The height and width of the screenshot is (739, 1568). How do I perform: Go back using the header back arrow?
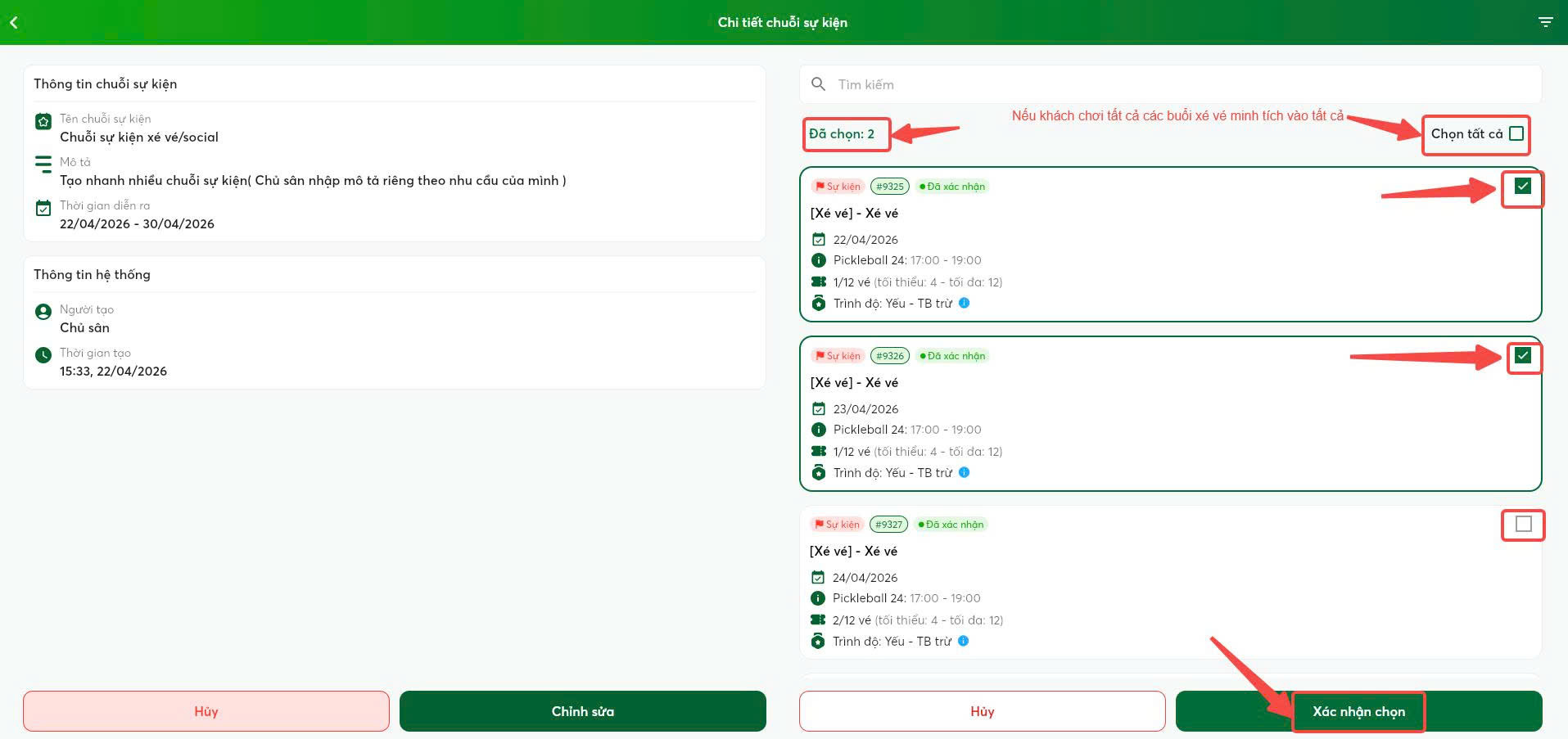tap(14, 23)
